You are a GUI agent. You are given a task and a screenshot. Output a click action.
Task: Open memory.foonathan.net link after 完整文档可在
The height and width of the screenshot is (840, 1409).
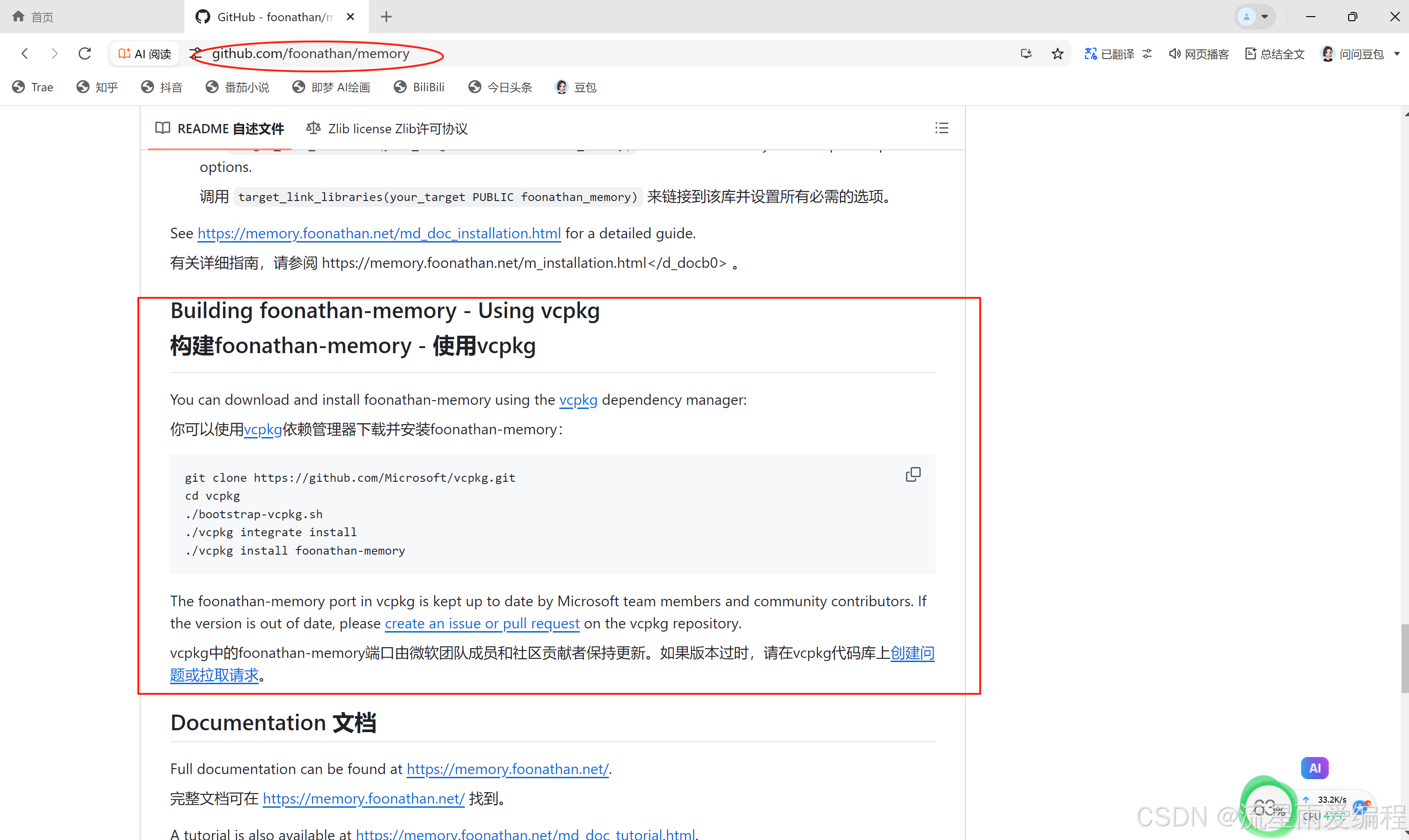click(363, 798)
